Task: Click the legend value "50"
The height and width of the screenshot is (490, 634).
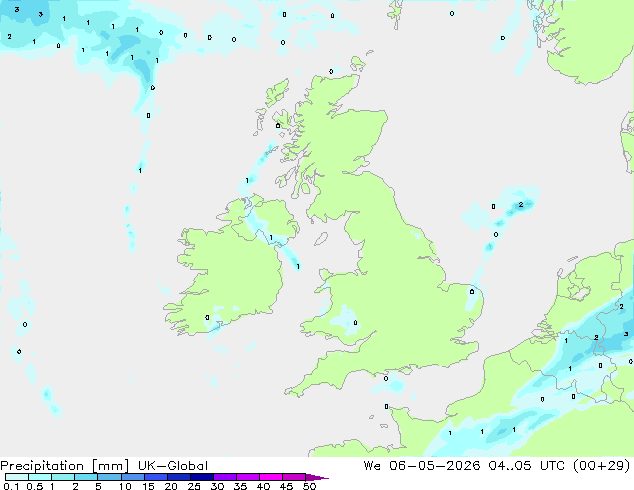Action: 309,486
